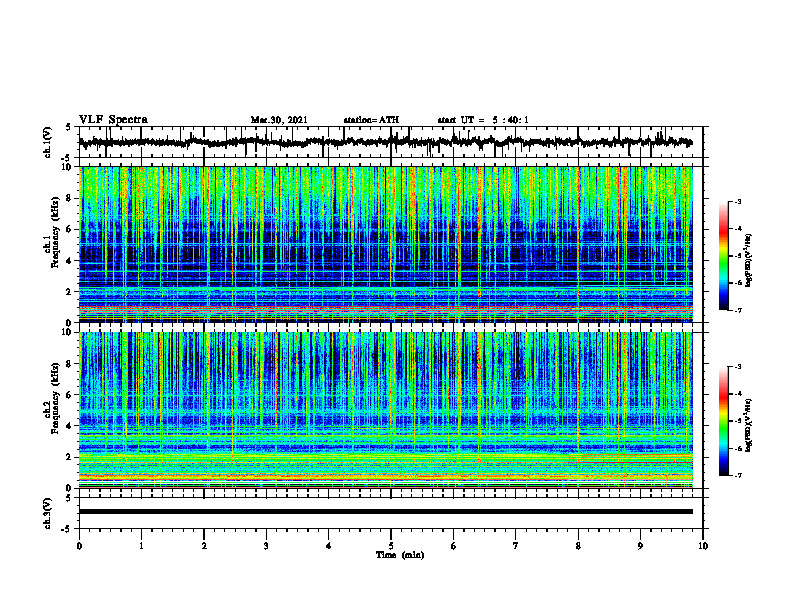Click the ch.2 spectrogram color bar
792x612 pixels.
pos(723,421)
